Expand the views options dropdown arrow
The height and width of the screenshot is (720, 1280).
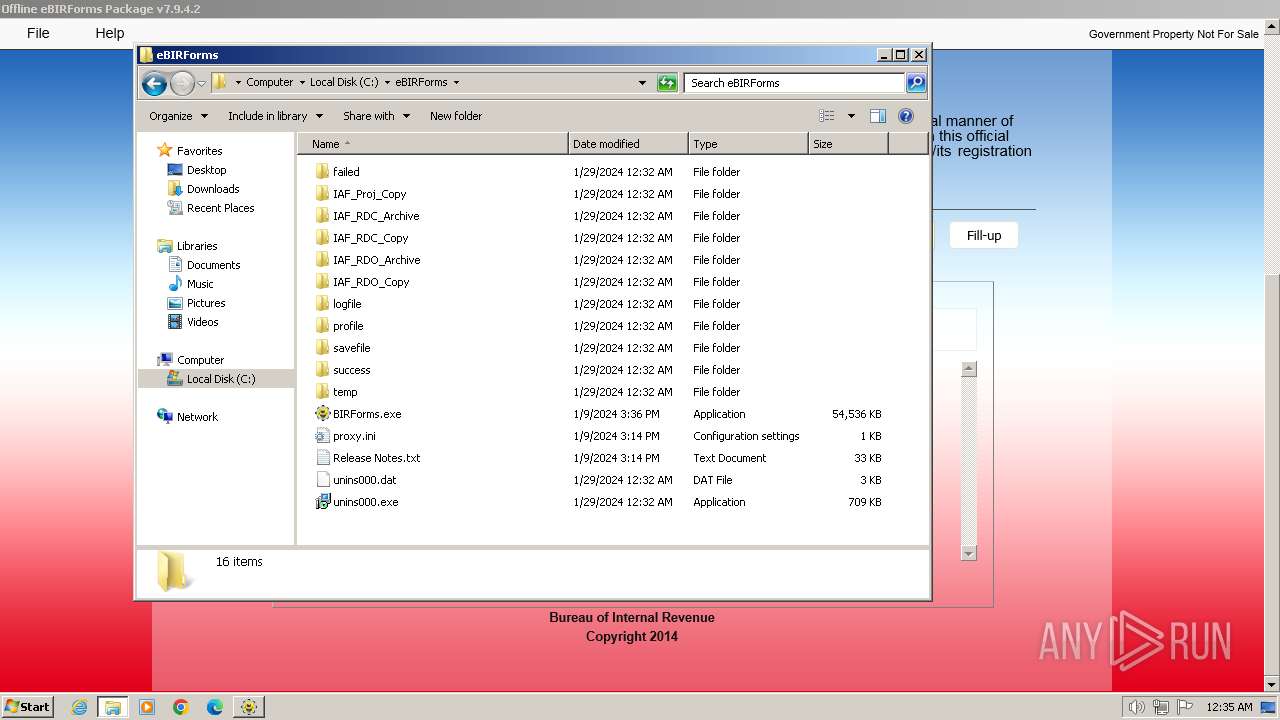tap(851, 116)
